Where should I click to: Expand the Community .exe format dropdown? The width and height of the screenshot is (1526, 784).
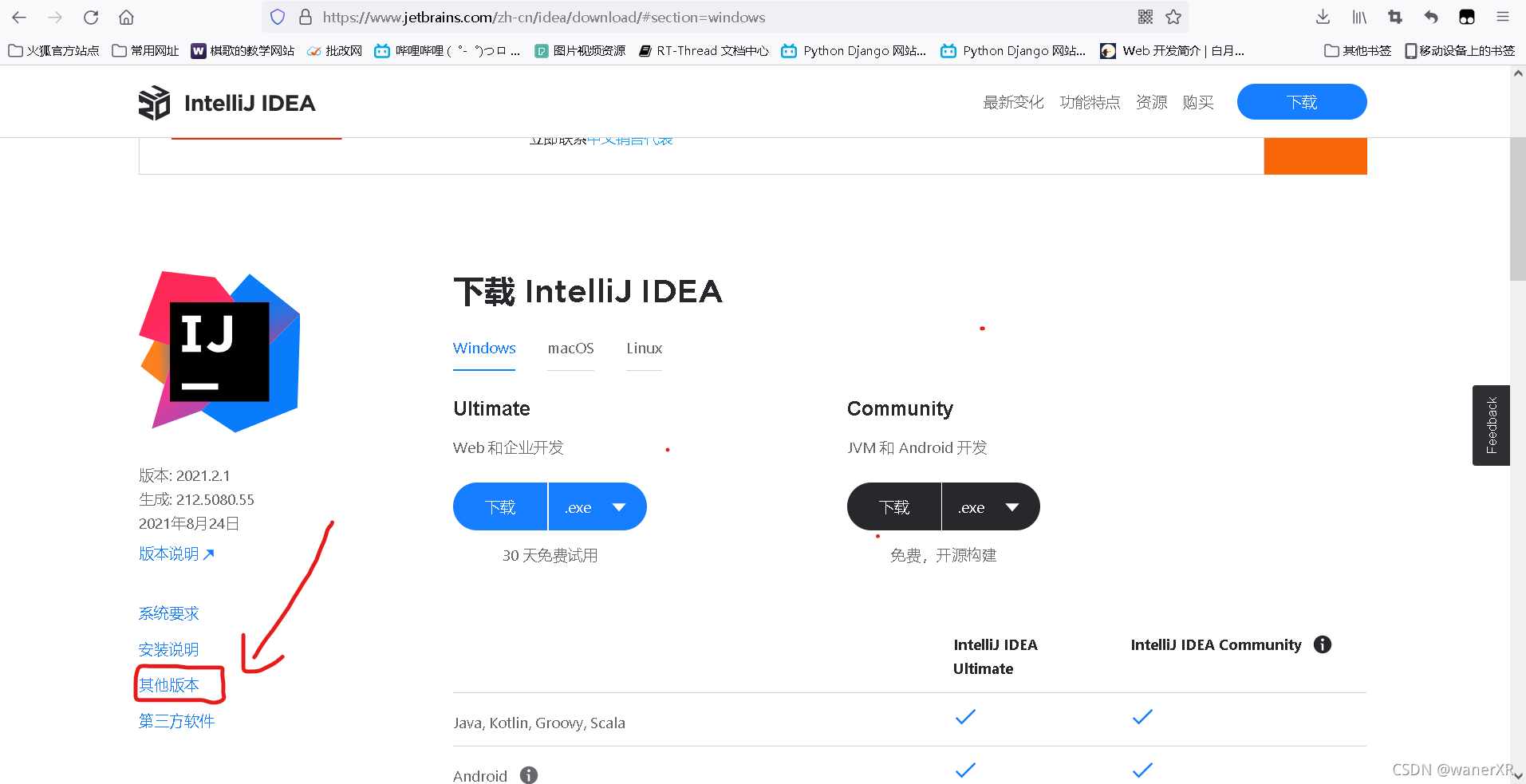tap(991, 507)
